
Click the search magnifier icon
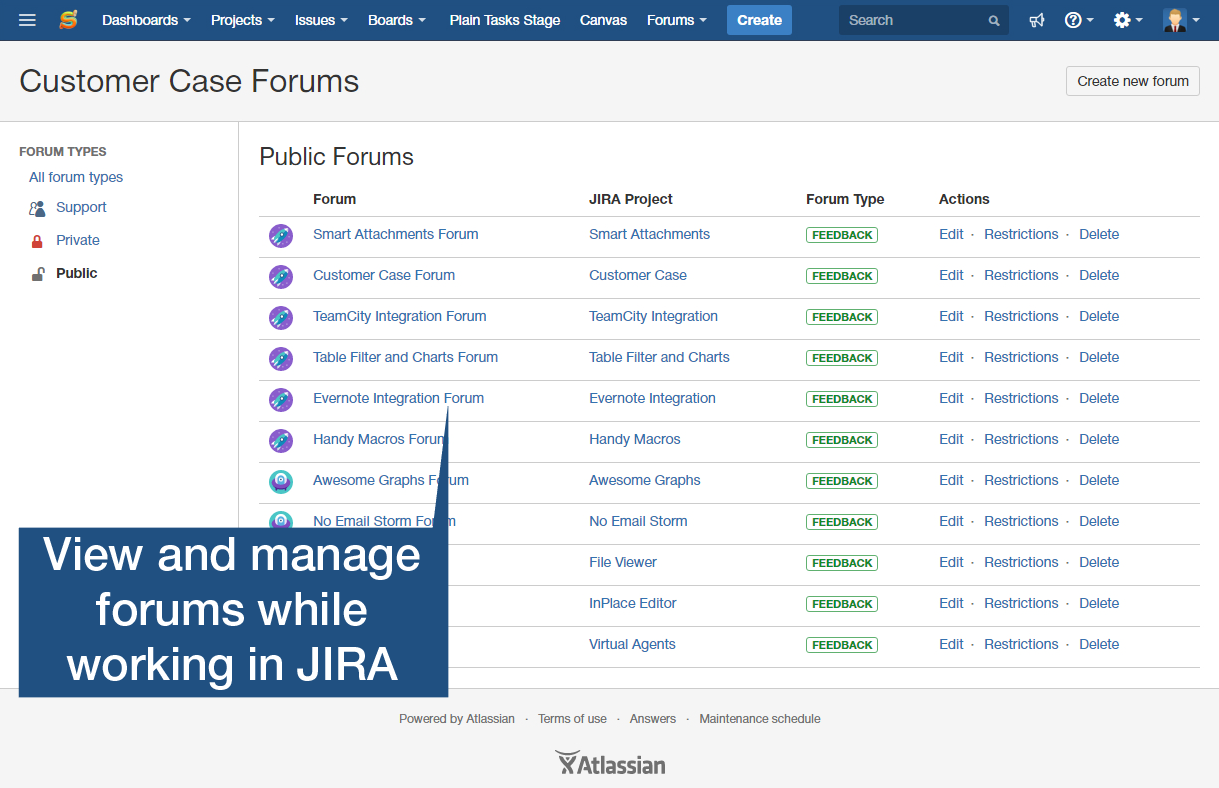point(994,21)
